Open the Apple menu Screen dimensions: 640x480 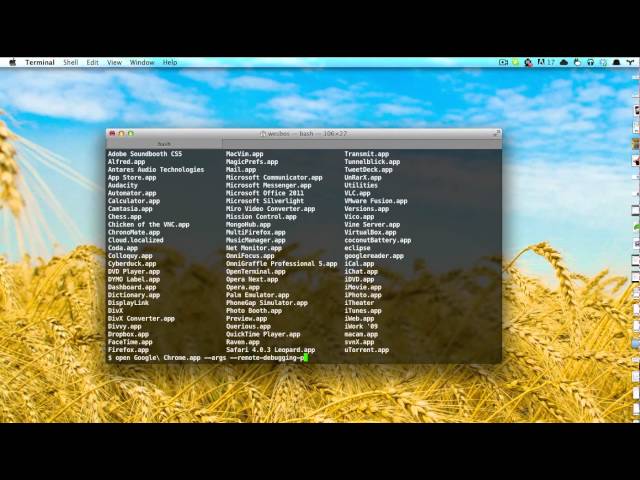pyautogui.click(x=13, y=62)
